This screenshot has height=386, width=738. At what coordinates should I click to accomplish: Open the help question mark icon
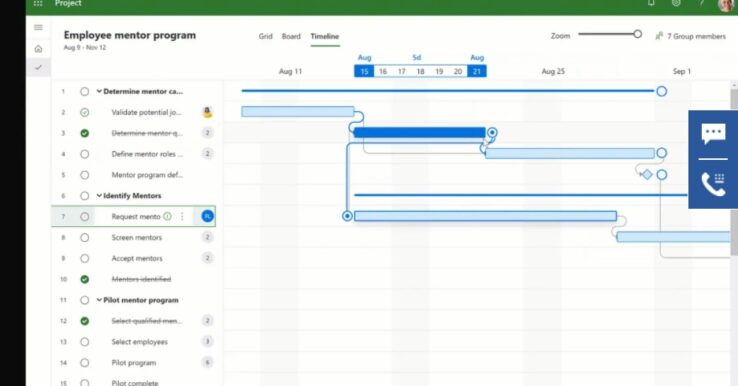pyautogui.click(x=701, y=3)
